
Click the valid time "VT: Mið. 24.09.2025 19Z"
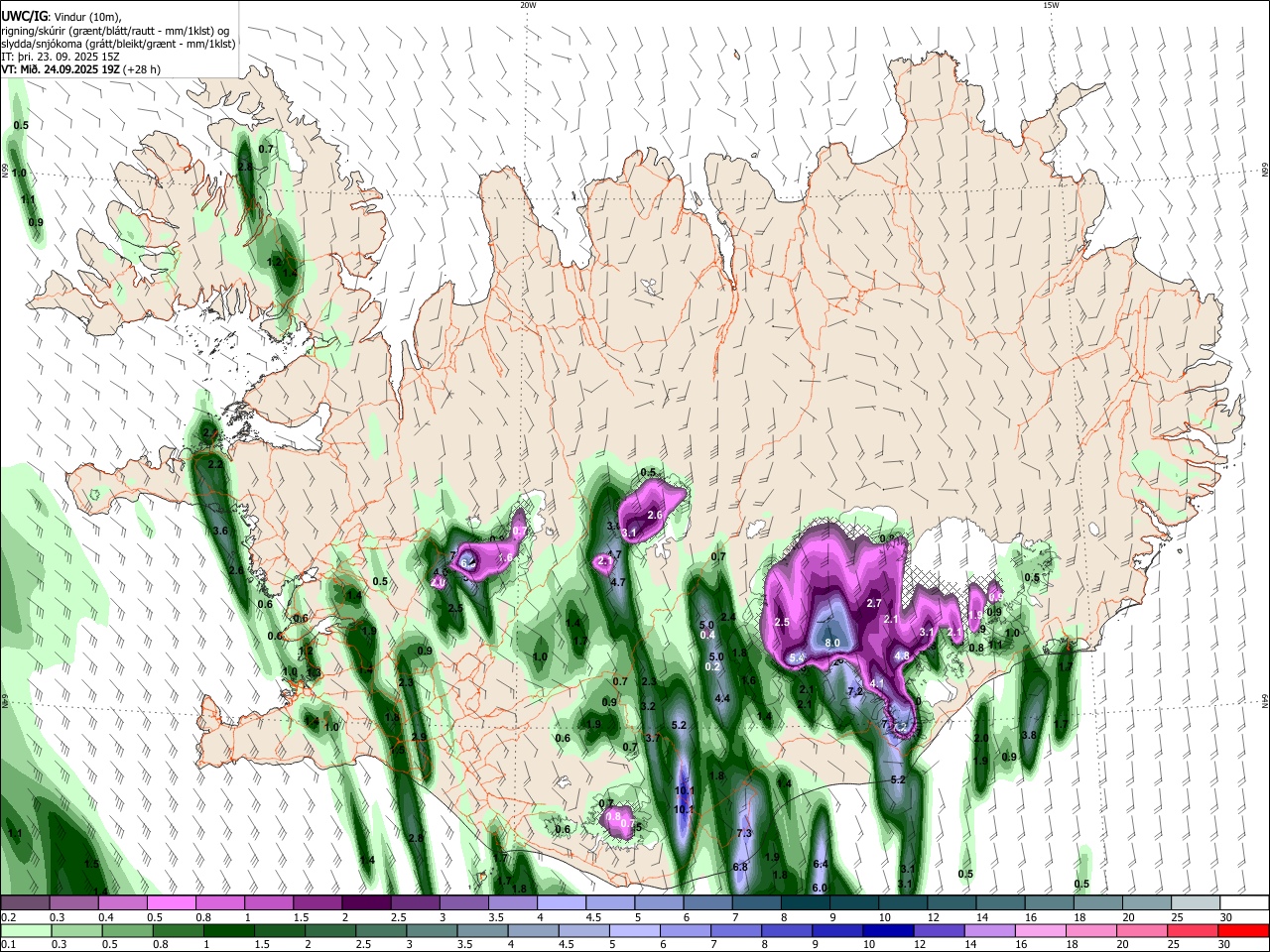coord(61,69)
